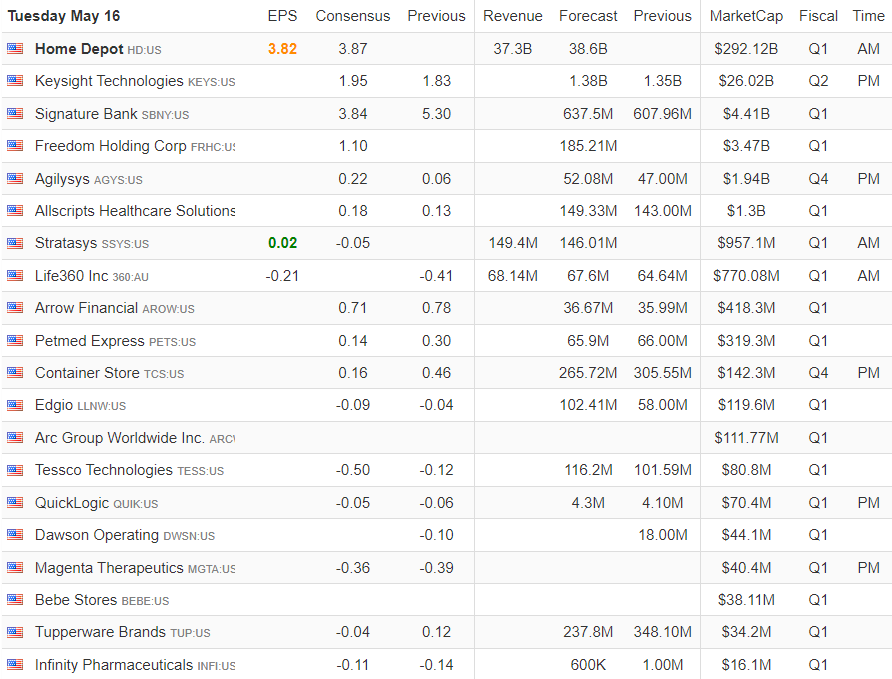Open the Edgio LLNW:US link
The image size is (892, 679).
(x=80, y=405)
